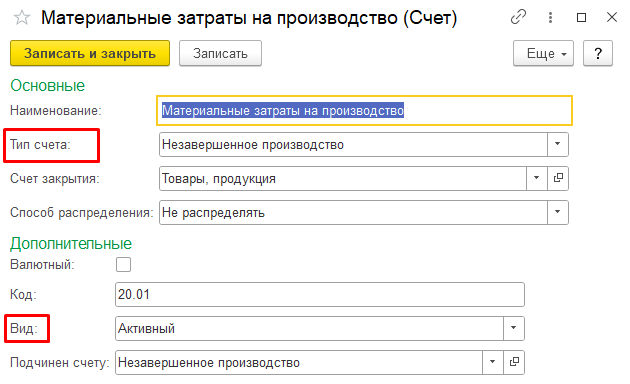Click the Тип счета field value
The width and height of the screenshot is (630, 384).
(353, 144)
